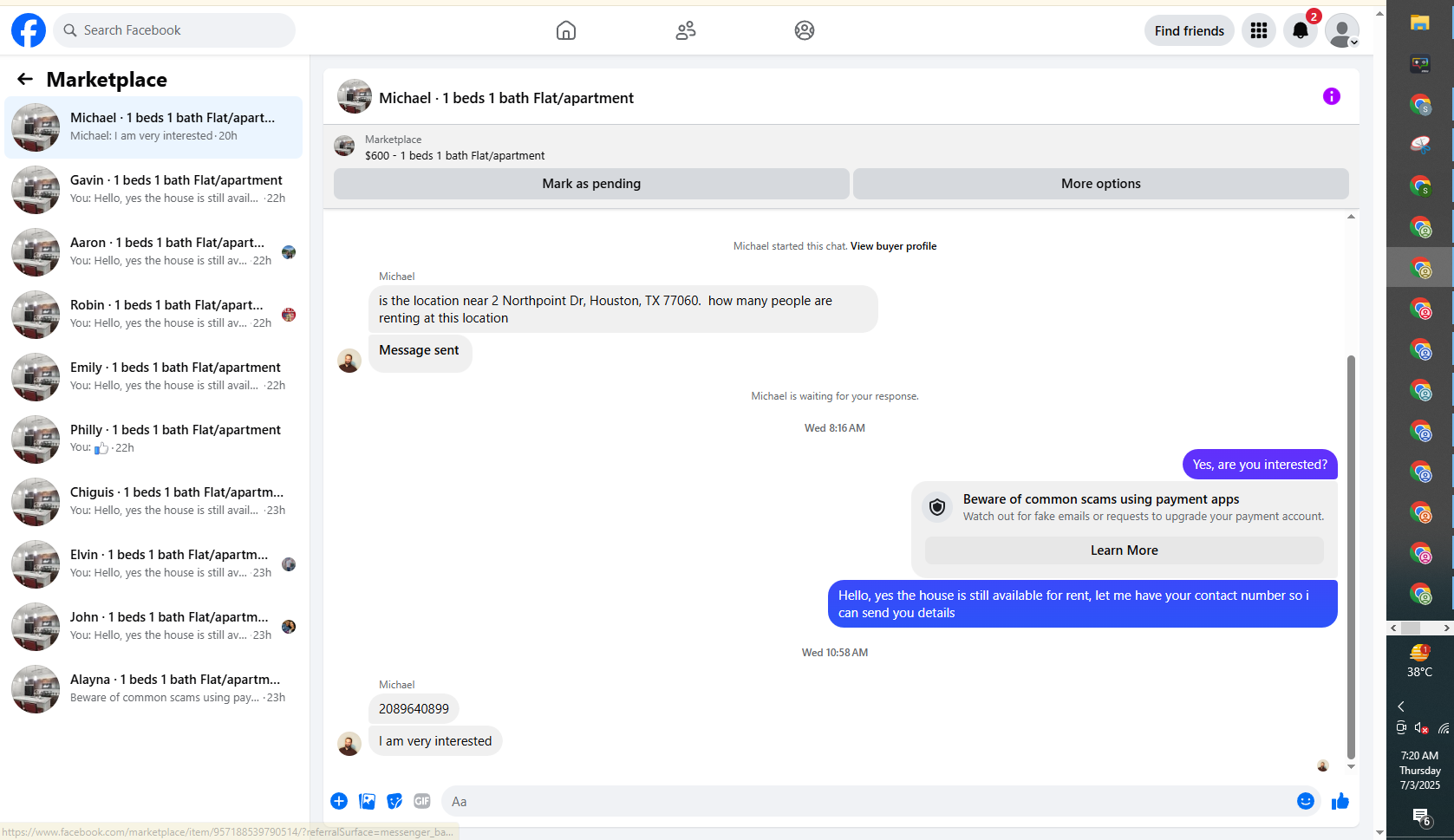This screenshot has height=840, width=1454.
Task: Open Gavin conversation in list
Action: click(153, 190)
